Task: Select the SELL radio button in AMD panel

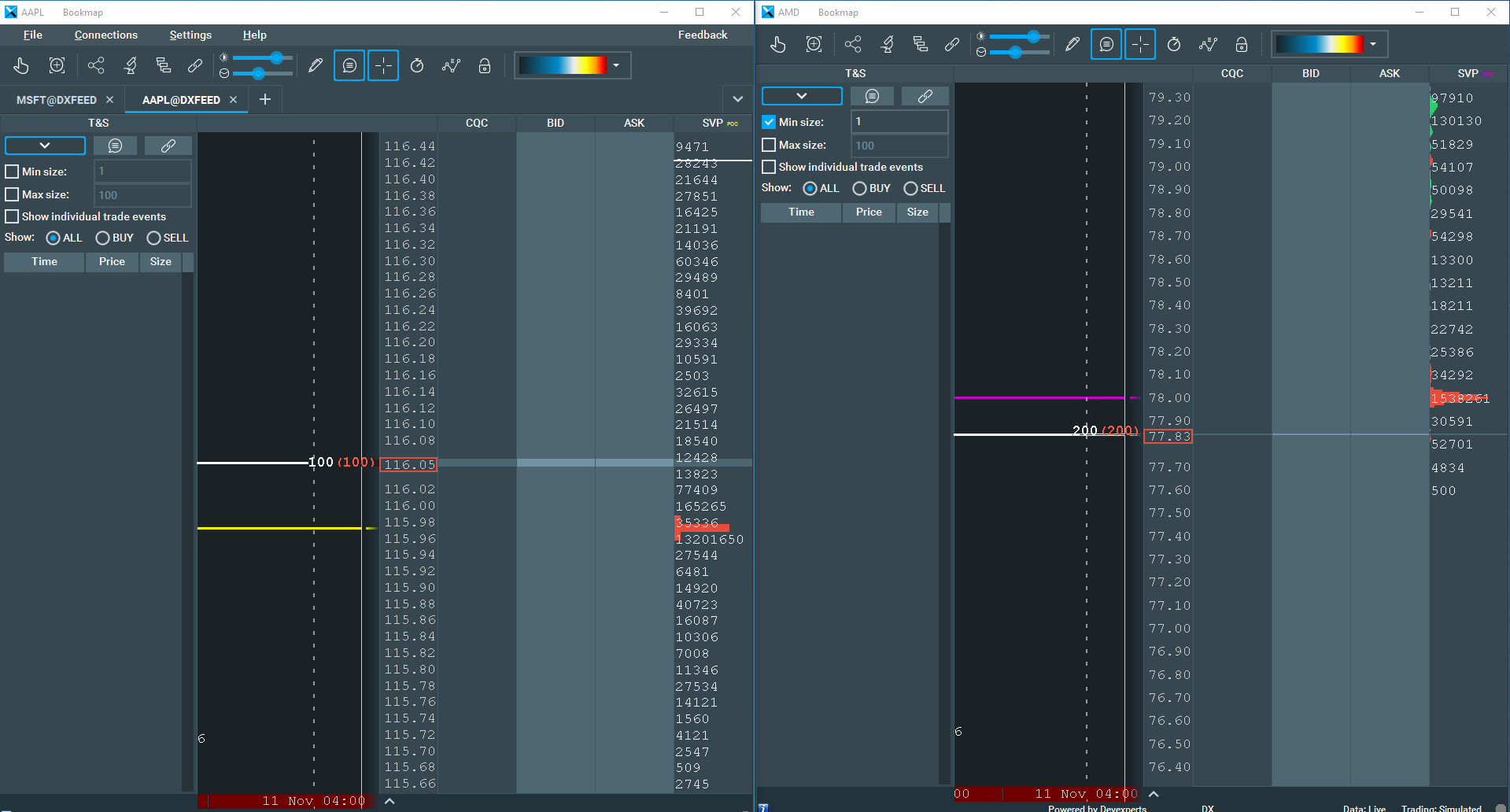Action: pos(910,189)
